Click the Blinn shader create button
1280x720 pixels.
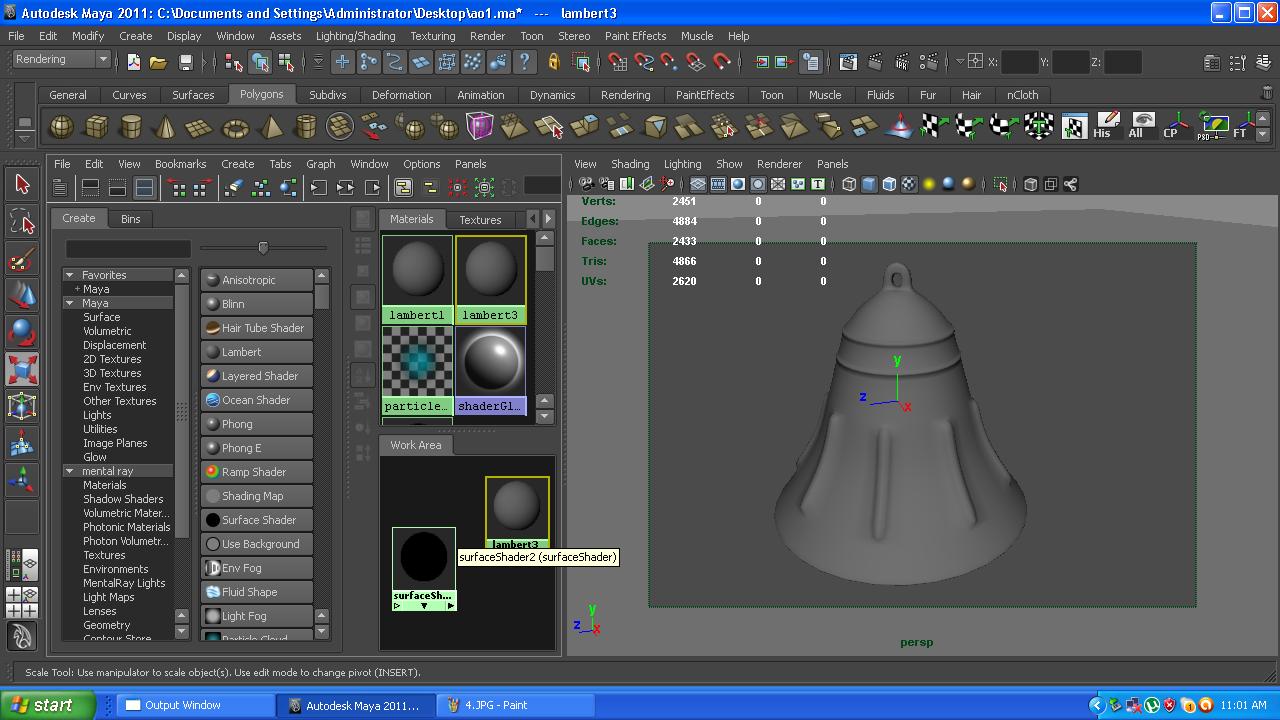(257, 304)
